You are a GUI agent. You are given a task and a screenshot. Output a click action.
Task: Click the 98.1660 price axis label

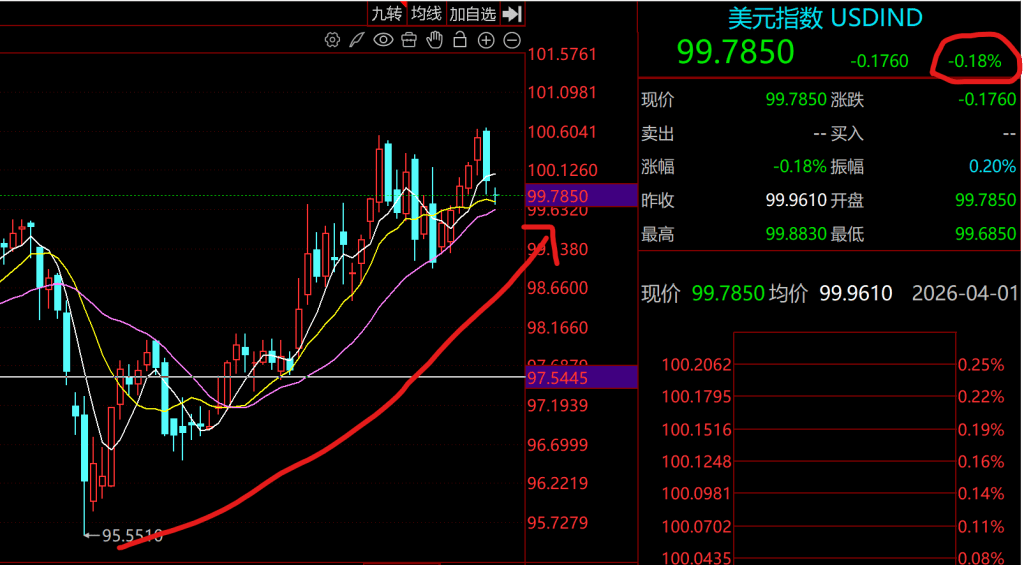coord(558,327)
